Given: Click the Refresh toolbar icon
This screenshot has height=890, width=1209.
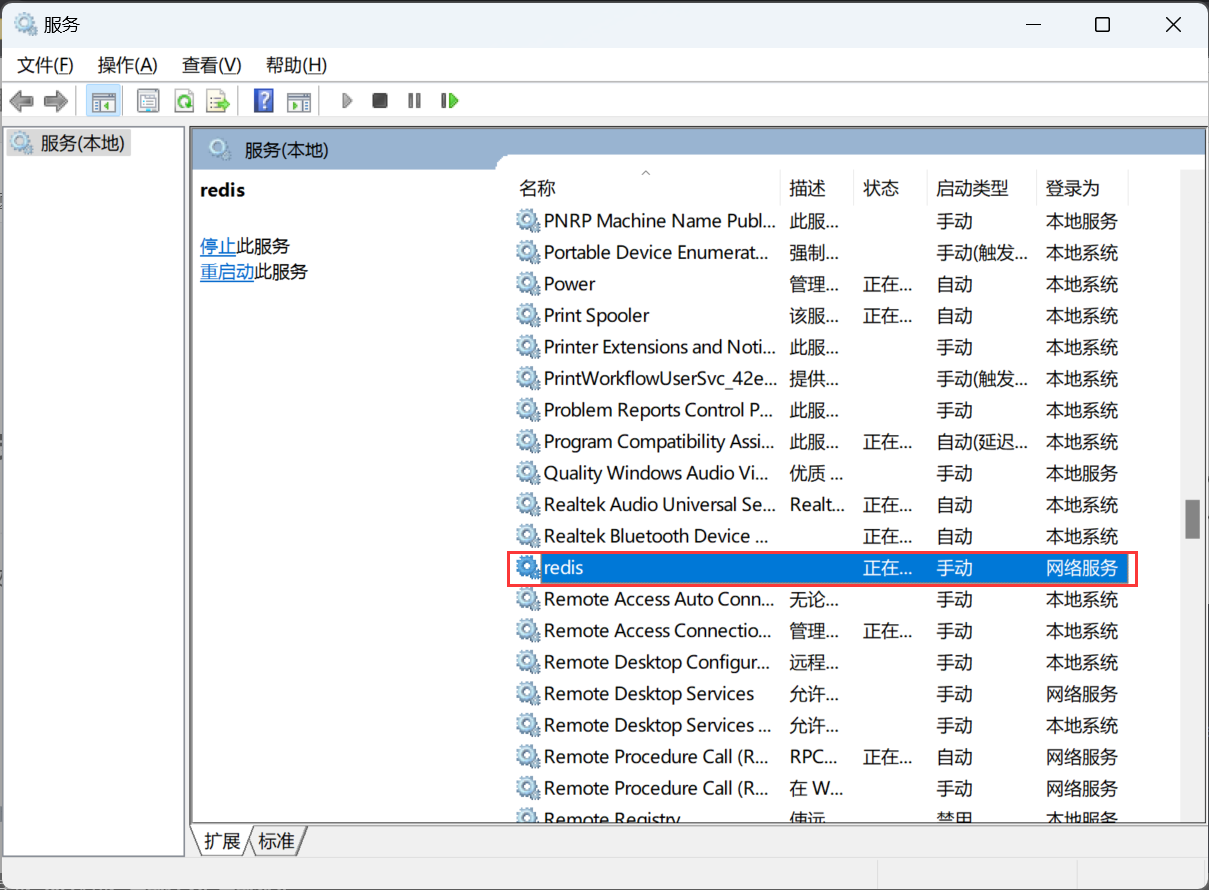Looking at the screenshot, I should pyautogui.click(x=184, y=101).
